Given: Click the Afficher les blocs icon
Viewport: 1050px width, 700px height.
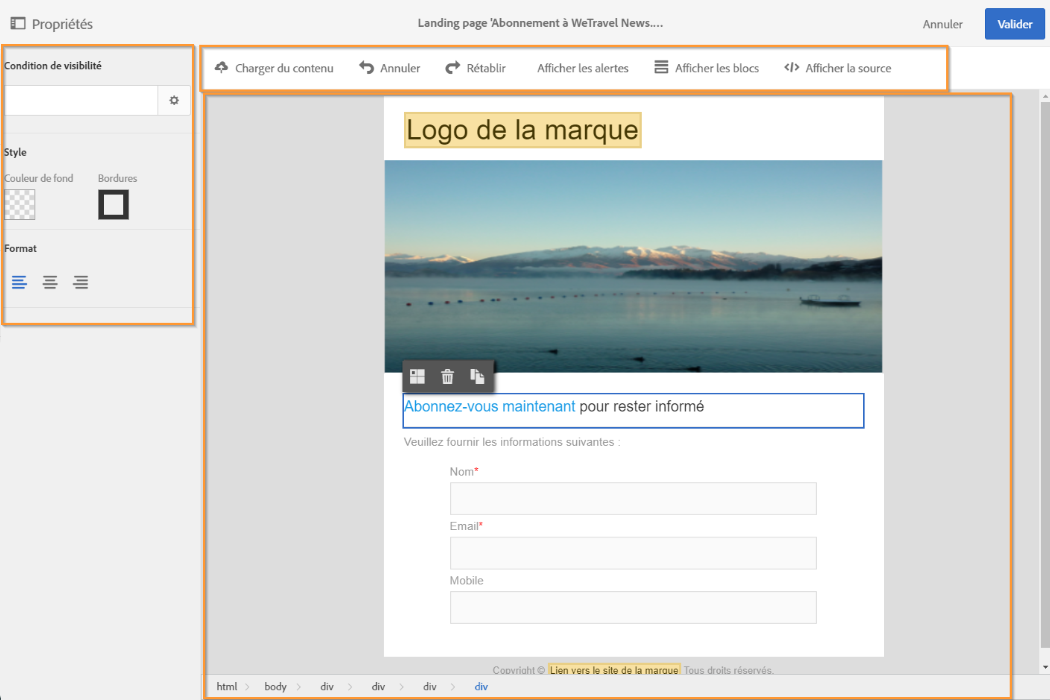Looking at the screenshot, I should click(661, 67).
